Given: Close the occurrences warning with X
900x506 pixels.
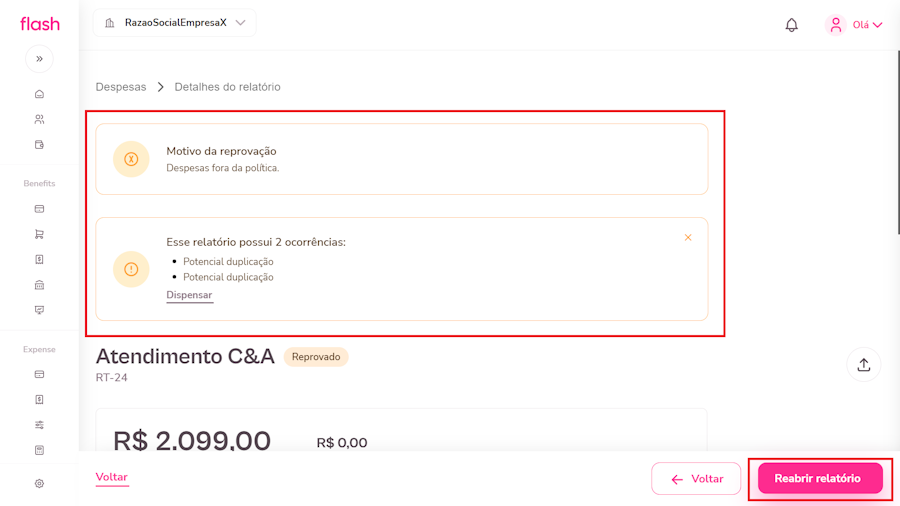Looking at the screenshot, I should pos(688,237).
